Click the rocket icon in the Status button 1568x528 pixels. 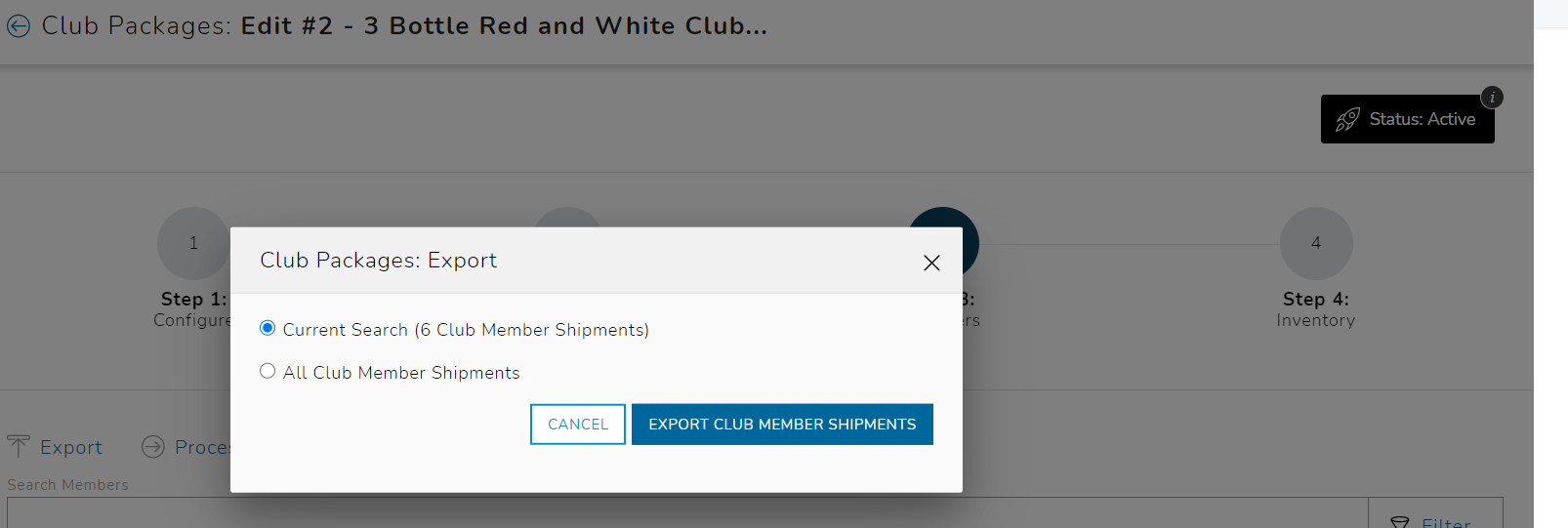point(1347,119)
